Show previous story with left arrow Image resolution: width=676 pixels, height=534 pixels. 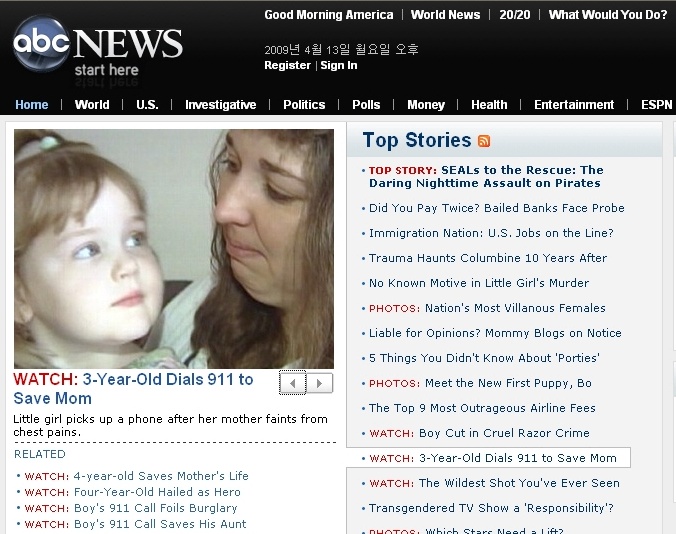[293, 383]
